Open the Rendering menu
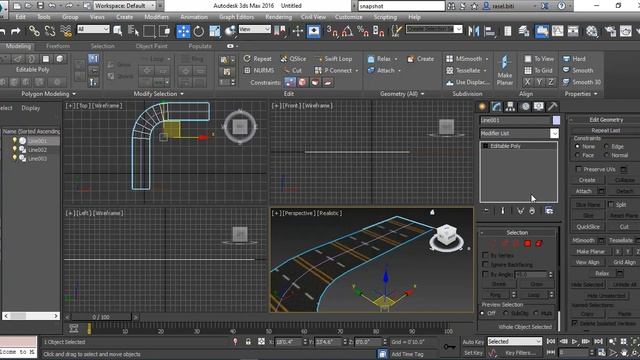This screenshot has height=360, width=640. click(x=278, y=17)
